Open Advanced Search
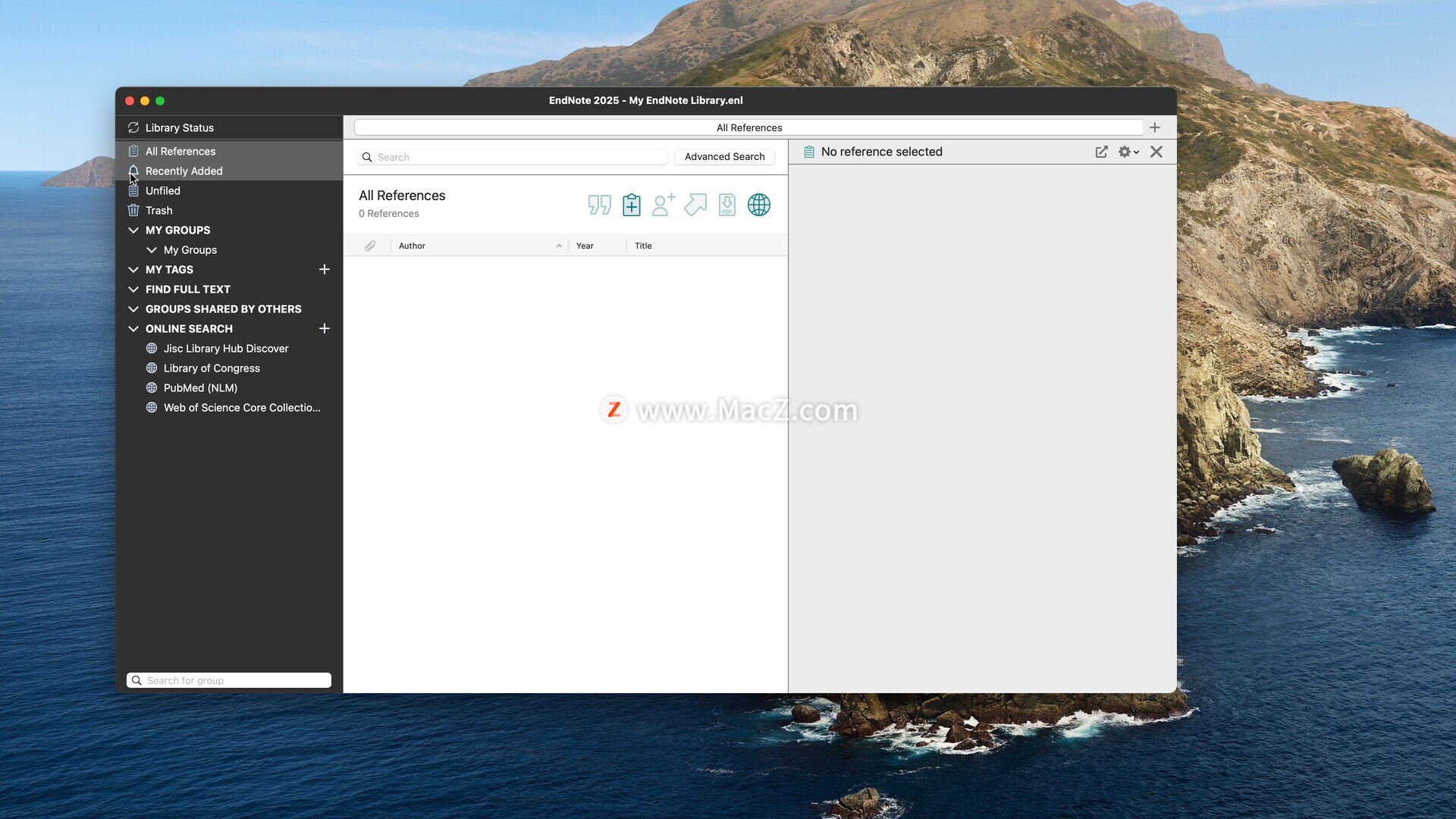1456x819 pixels. [x=724, y=156]
